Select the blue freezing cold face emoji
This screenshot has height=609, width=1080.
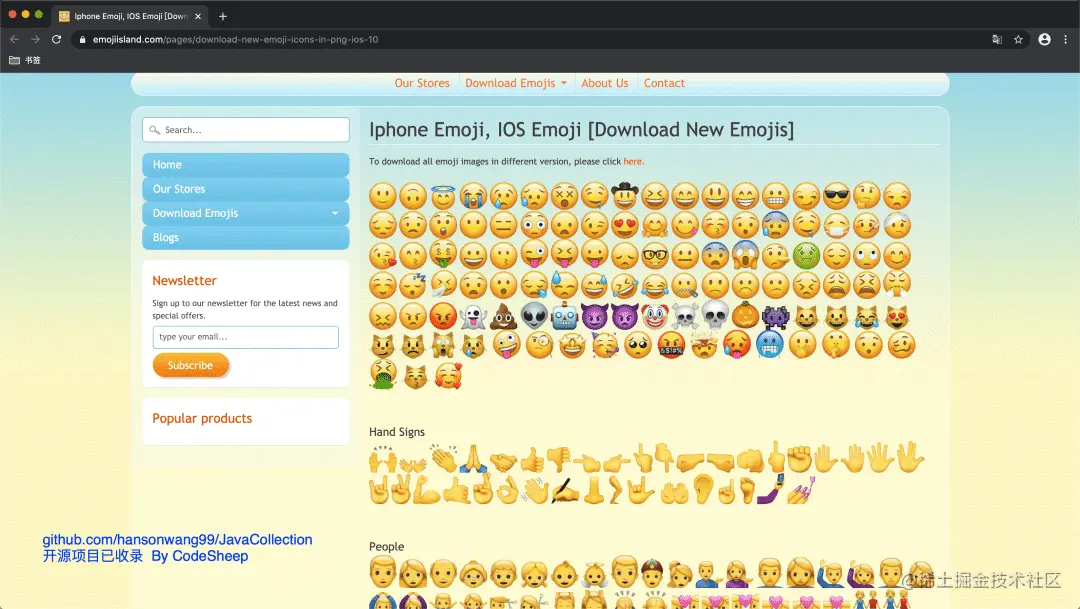pyautogui.click(x=769, y=344)
